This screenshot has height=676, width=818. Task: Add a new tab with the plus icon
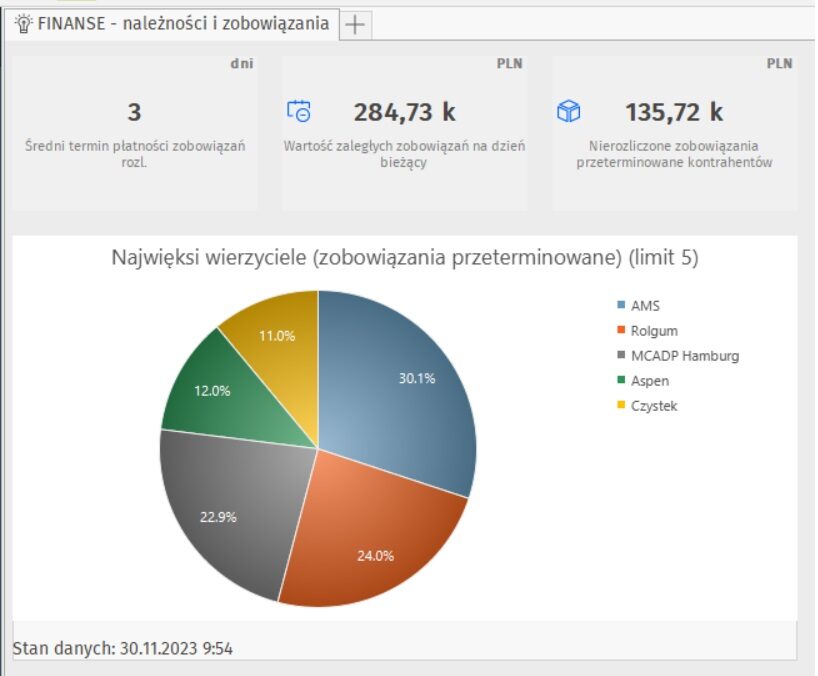click(x=356, y=25)
